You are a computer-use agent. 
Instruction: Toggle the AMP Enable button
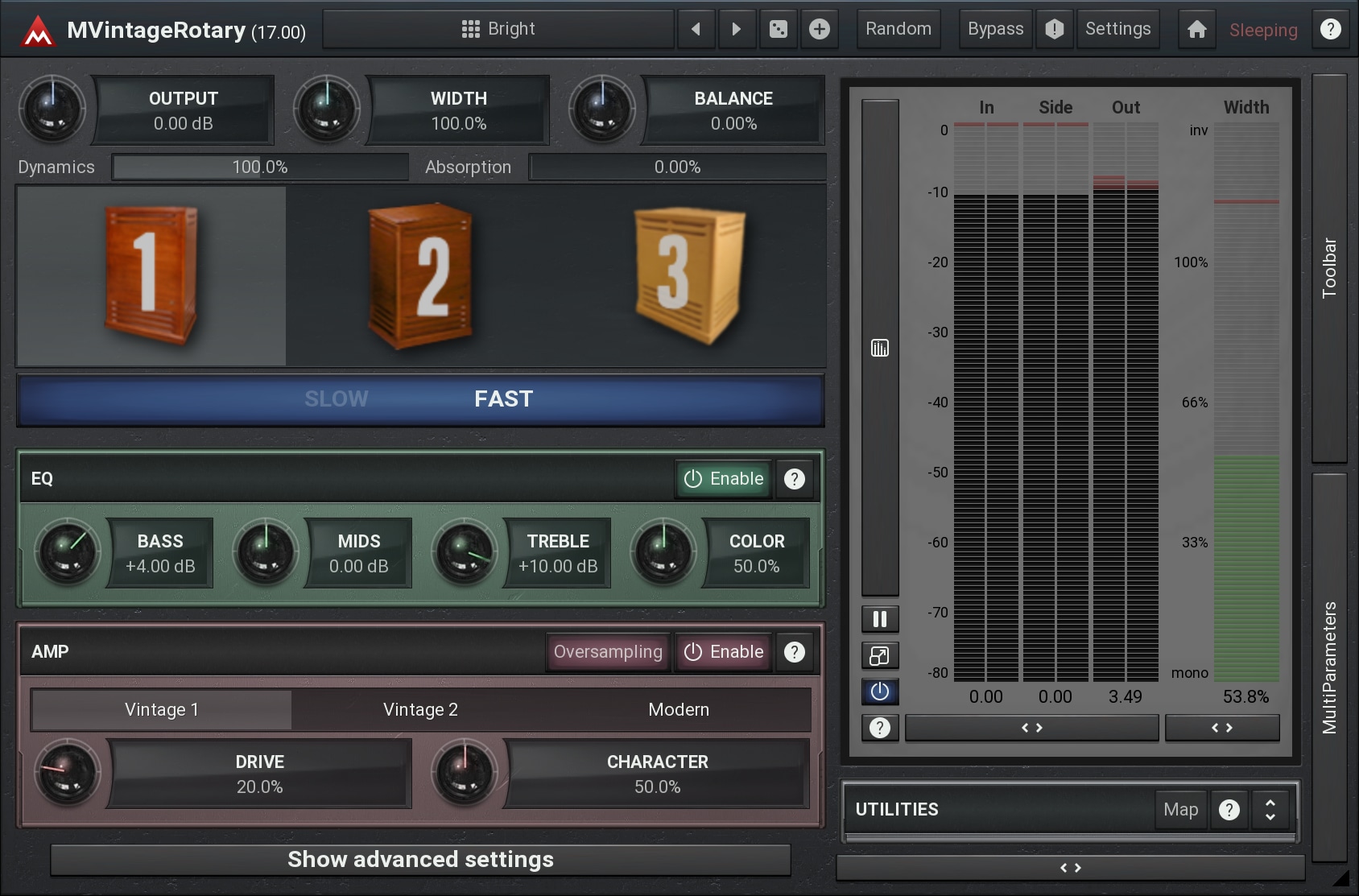point(724,652)
